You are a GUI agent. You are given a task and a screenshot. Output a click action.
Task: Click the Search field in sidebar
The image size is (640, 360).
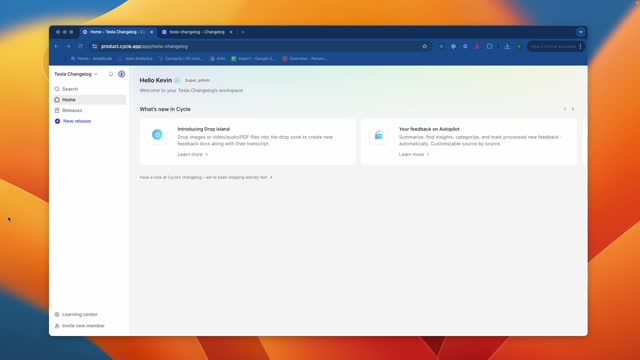click(x=89, y=89)
